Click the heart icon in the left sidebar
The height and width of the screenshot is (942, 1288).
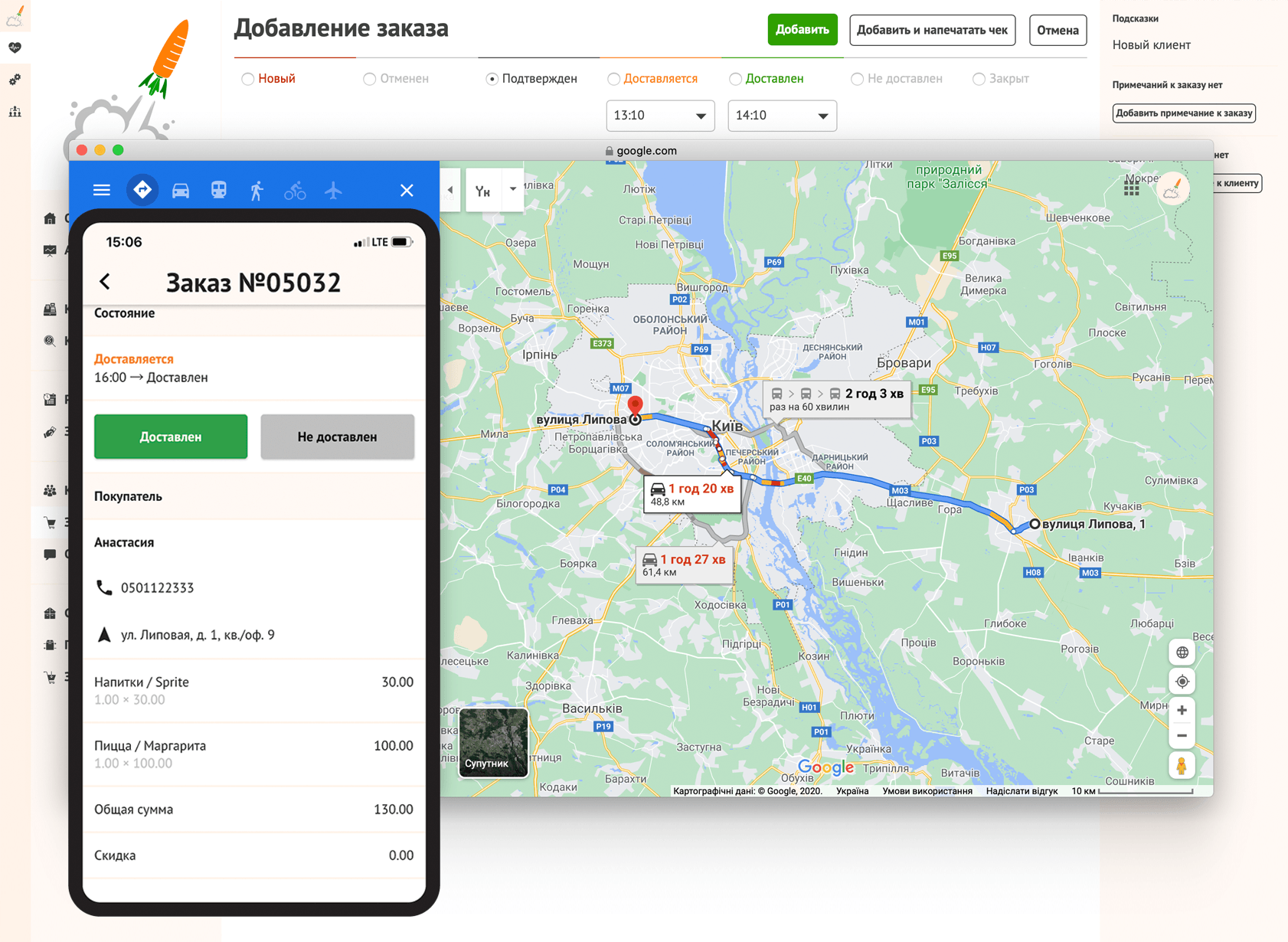(15, 47)
